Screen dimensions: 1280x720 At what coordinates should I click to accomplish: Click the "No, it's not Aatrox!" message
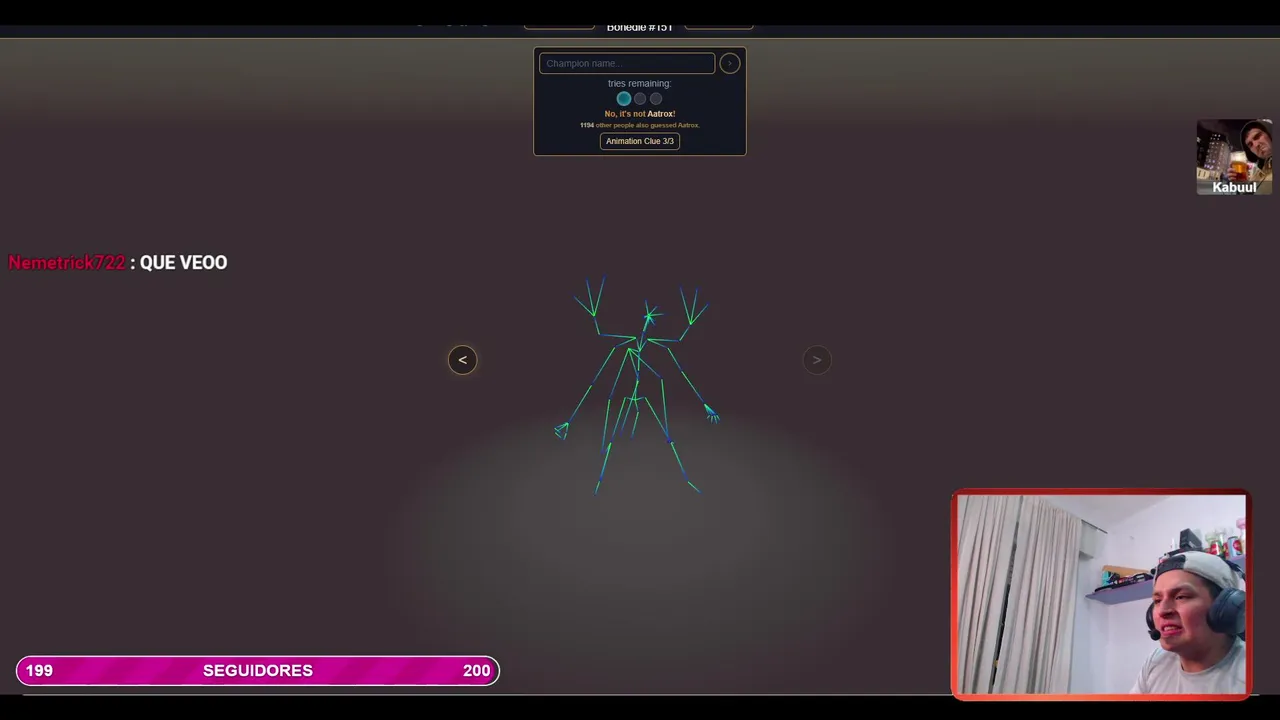click(x=640, y=114)
